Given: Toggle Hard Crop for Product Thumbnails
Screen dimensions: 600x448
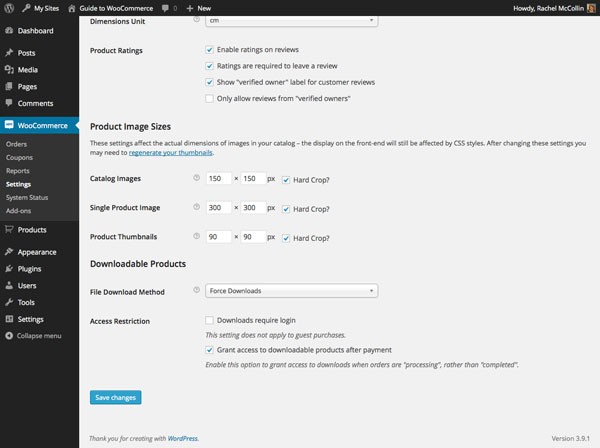Looking at the screenshot, I should click(286, 238).
